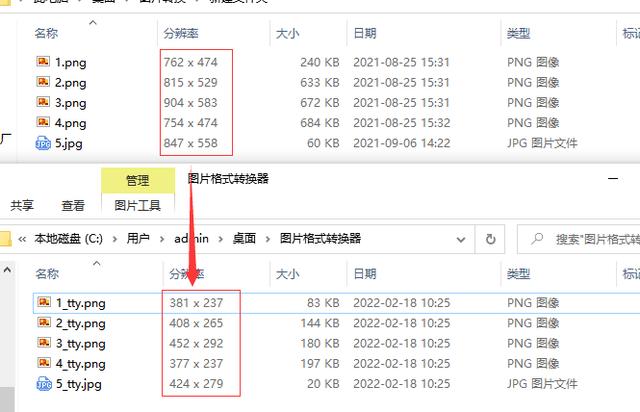640x412 pixels.
Task: Open the 图片工具 ribbon tab
Action: coord(138,205)
